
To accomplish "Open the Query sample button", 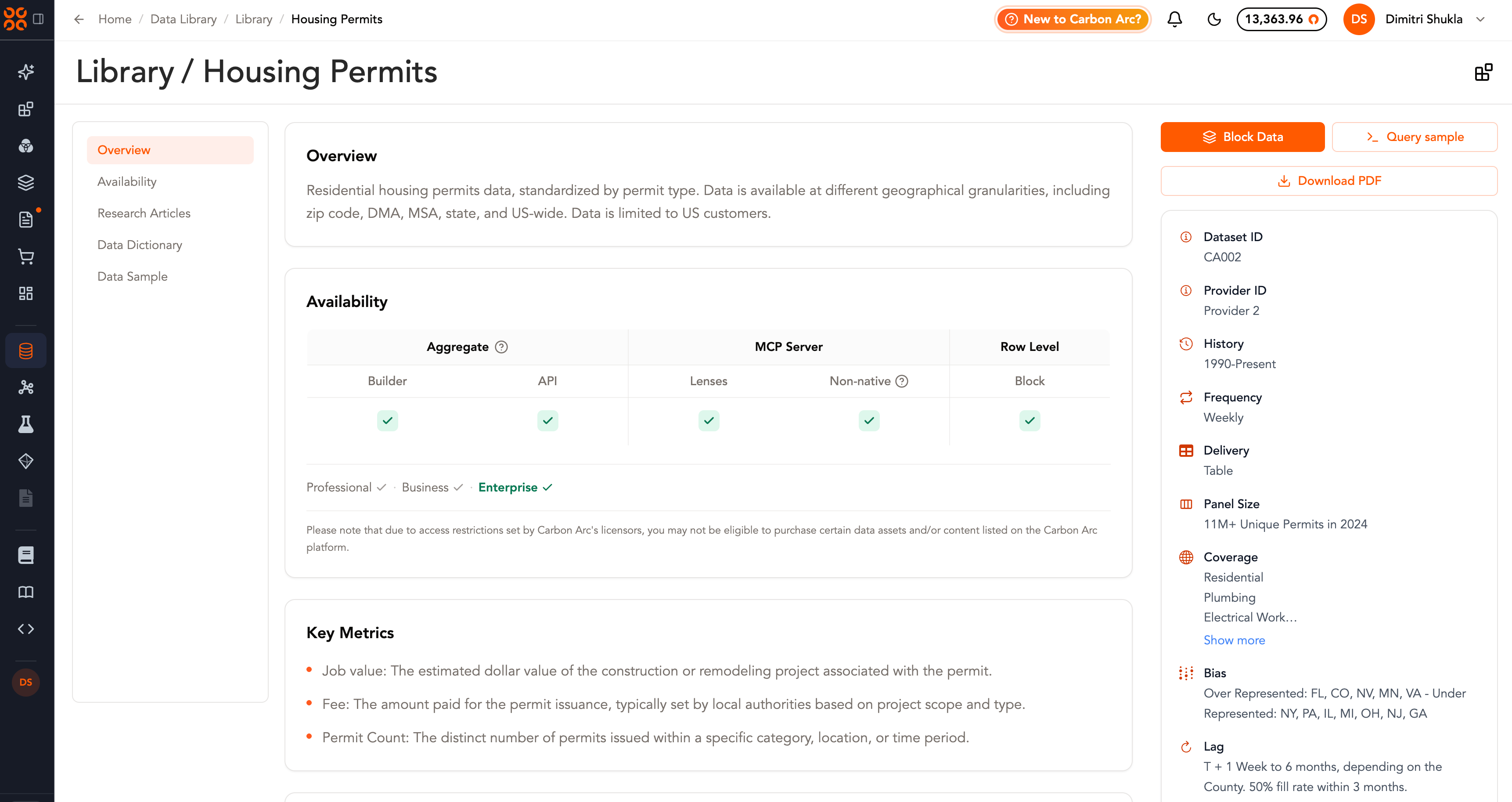I will (1415, 137).
